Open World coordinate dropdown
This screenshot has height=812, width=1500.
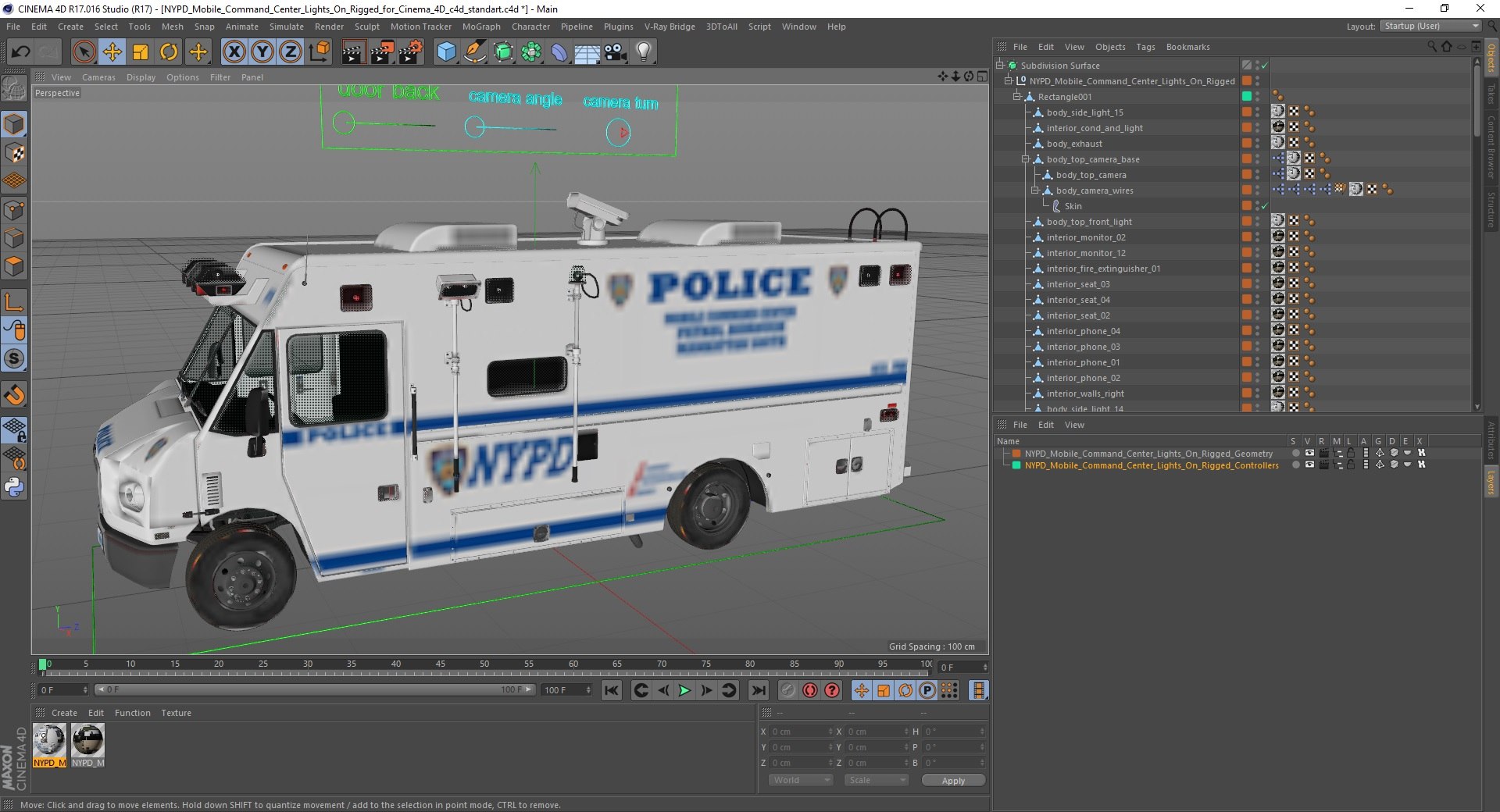[x=801, y=780]
